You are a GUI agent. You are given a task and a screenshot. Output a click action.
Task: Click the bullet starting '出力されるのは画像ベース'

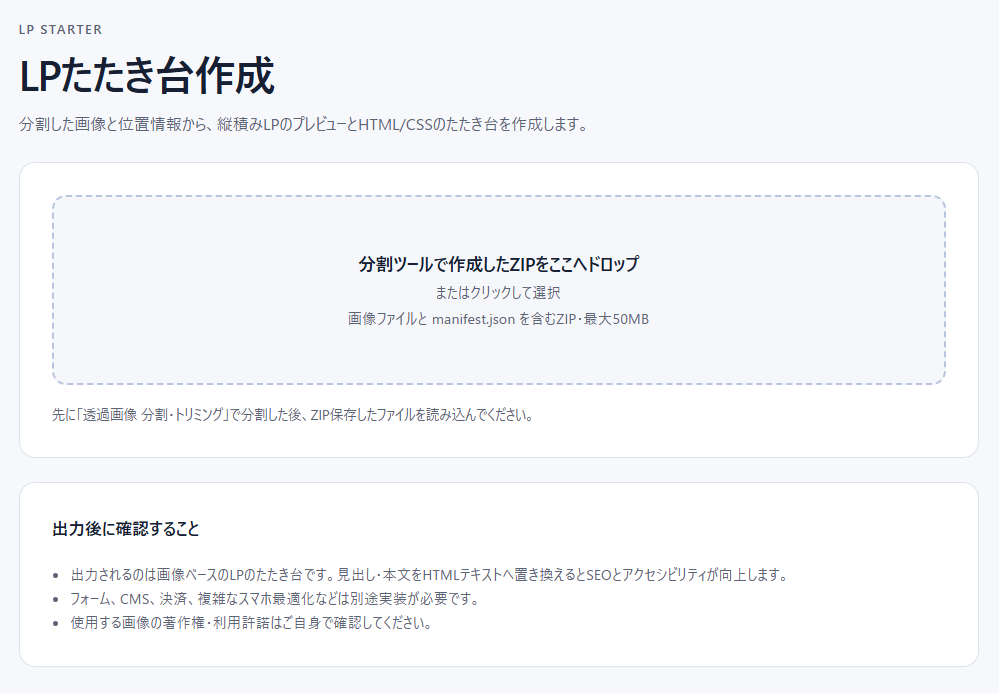tap(429, 575)
